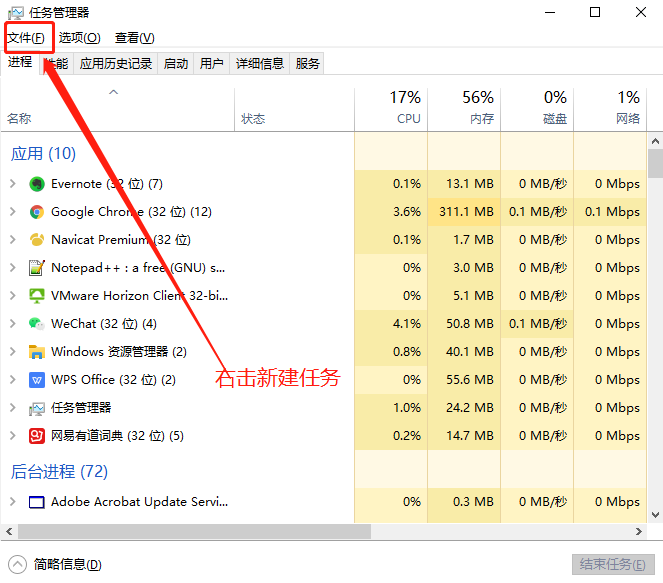This screenshot has height=583, width=663.
Task: Expand the 任务管理器 process row
Action: click(x=13, y=408)
